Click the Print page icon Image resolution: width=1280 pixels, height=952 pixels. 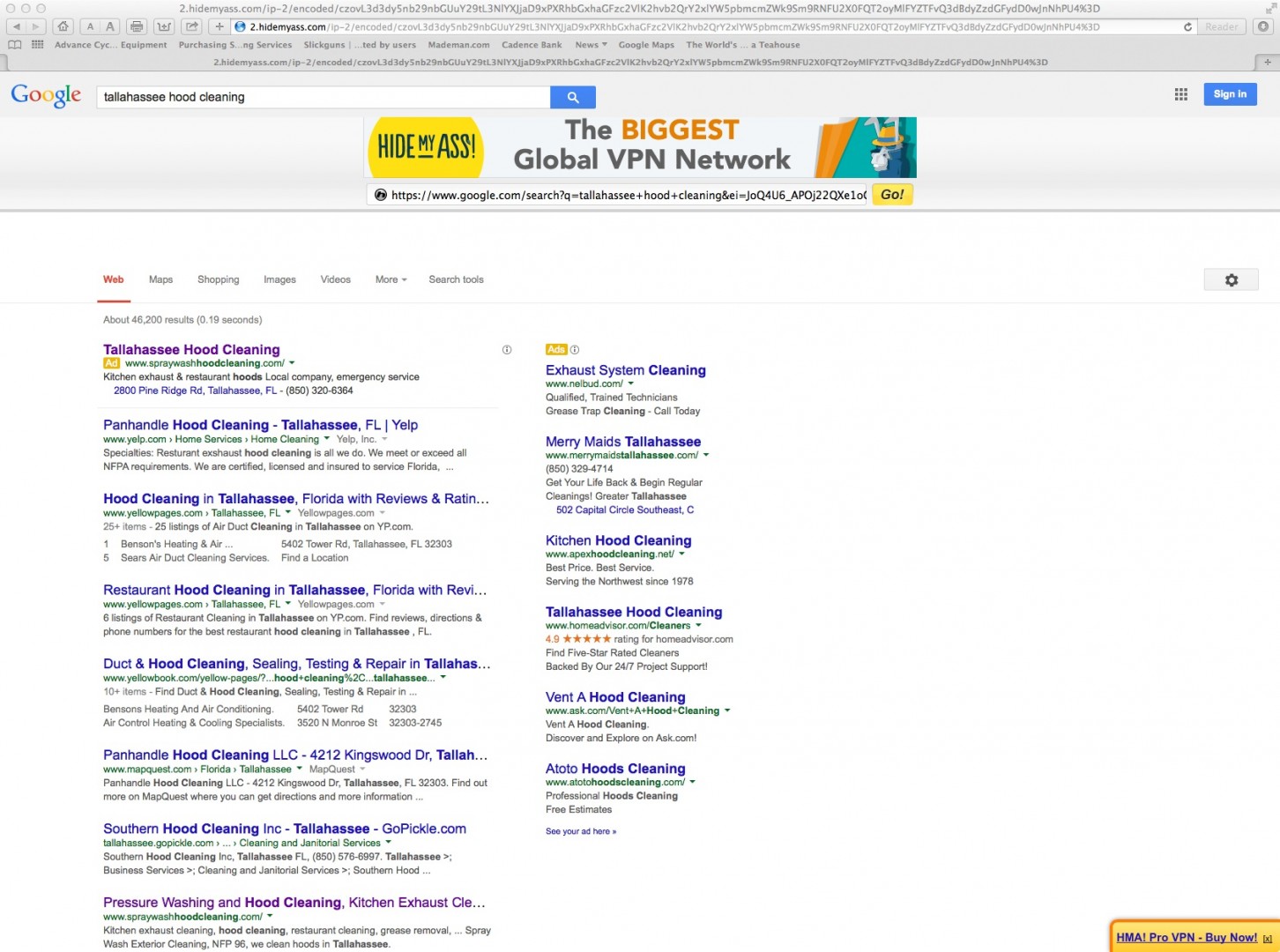(137, 26)
